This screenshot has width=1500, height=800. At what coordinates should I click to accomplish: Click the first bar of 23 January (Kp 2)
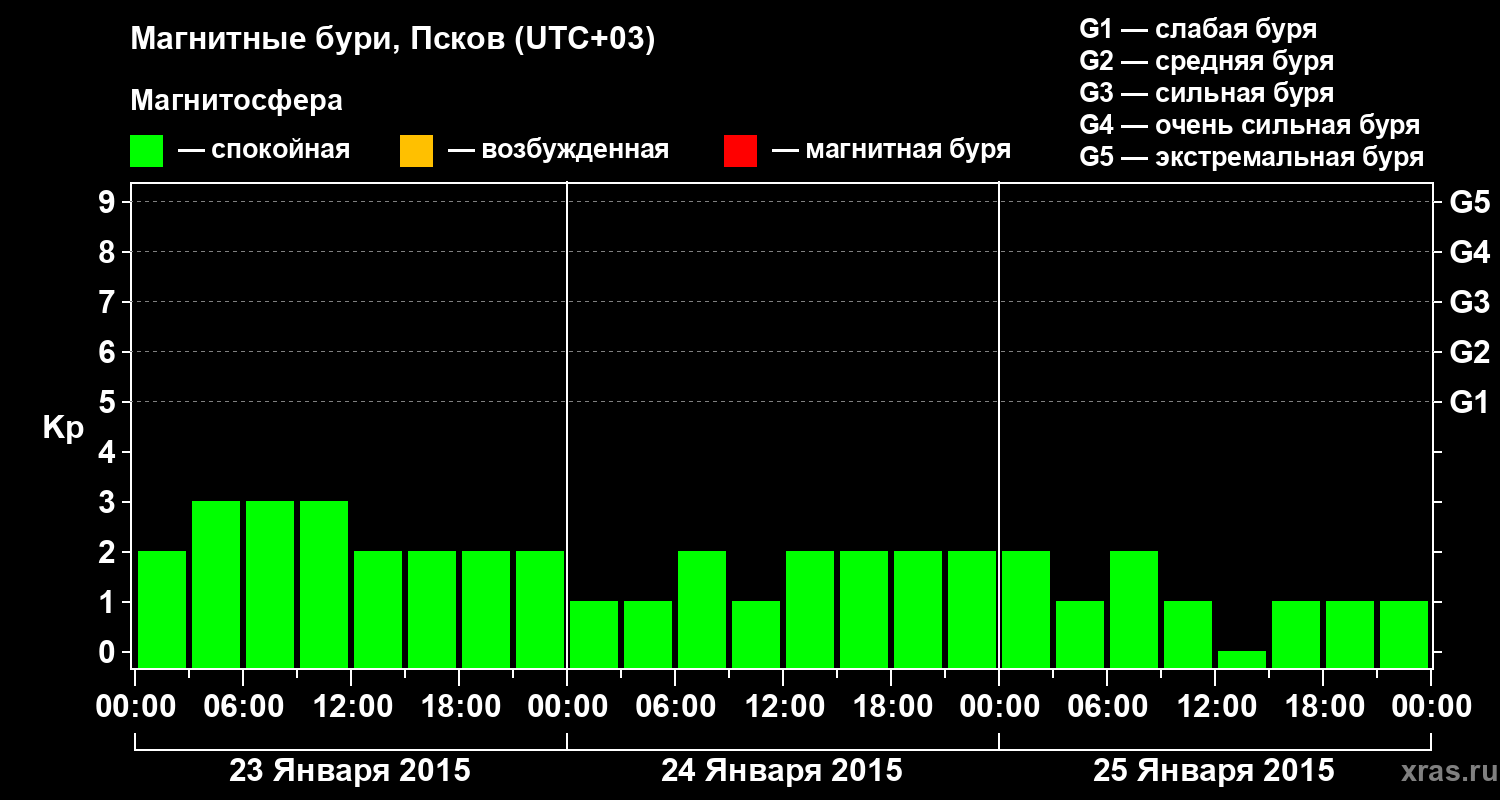click(162, 609)
